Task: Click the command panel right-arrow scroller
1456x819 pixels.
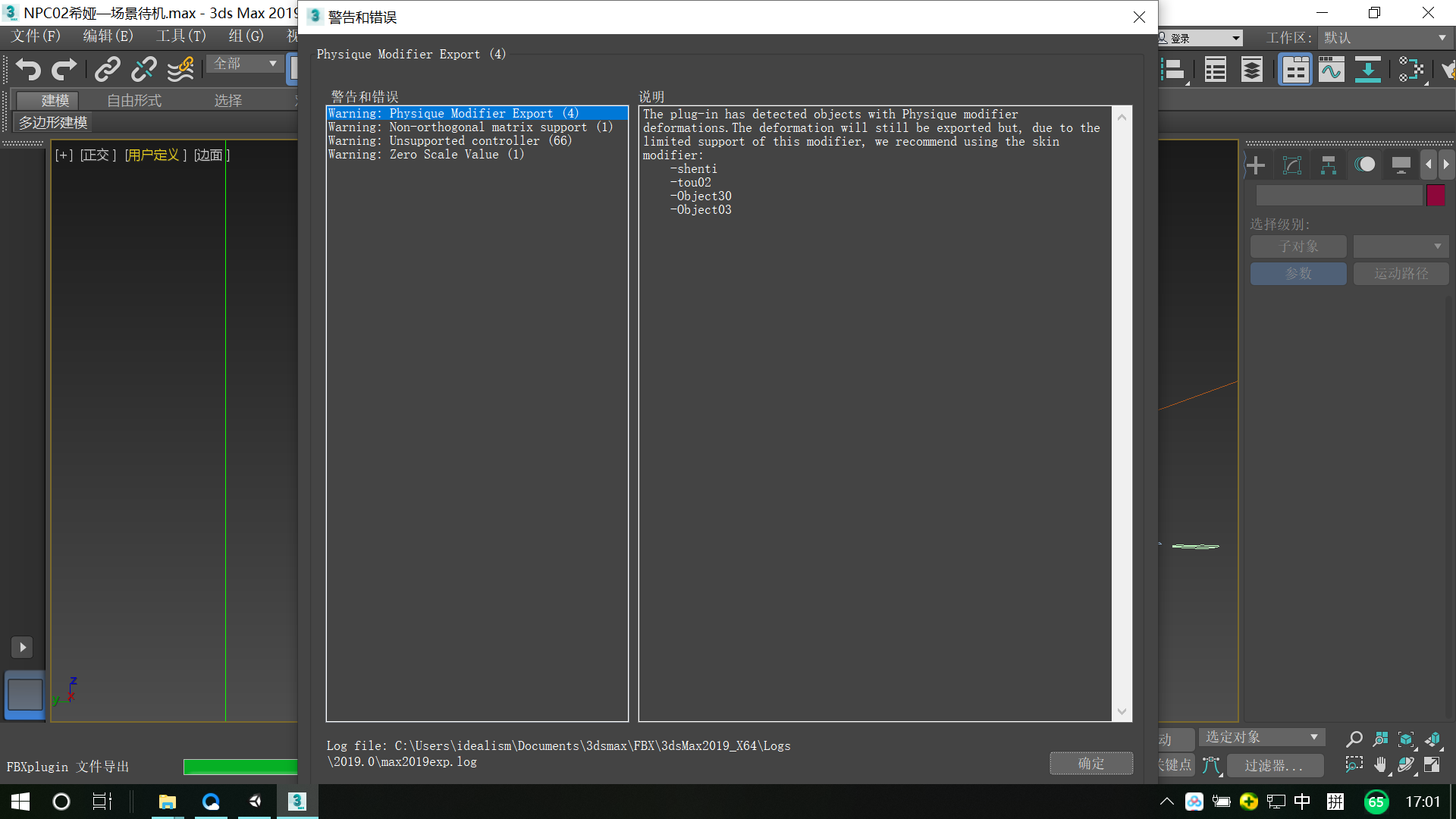Action: tap(1446, 165)
